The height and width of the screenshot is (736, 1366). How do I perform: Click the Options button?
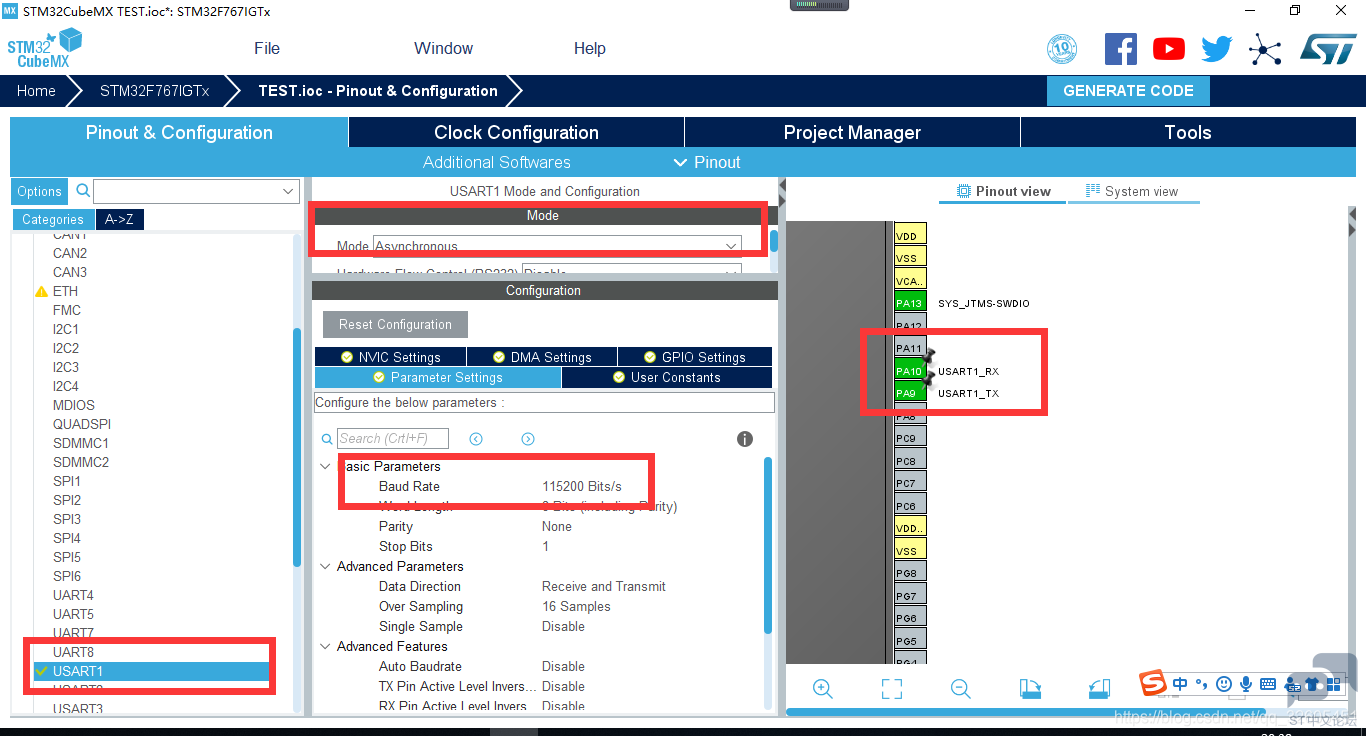pos(40,192)
